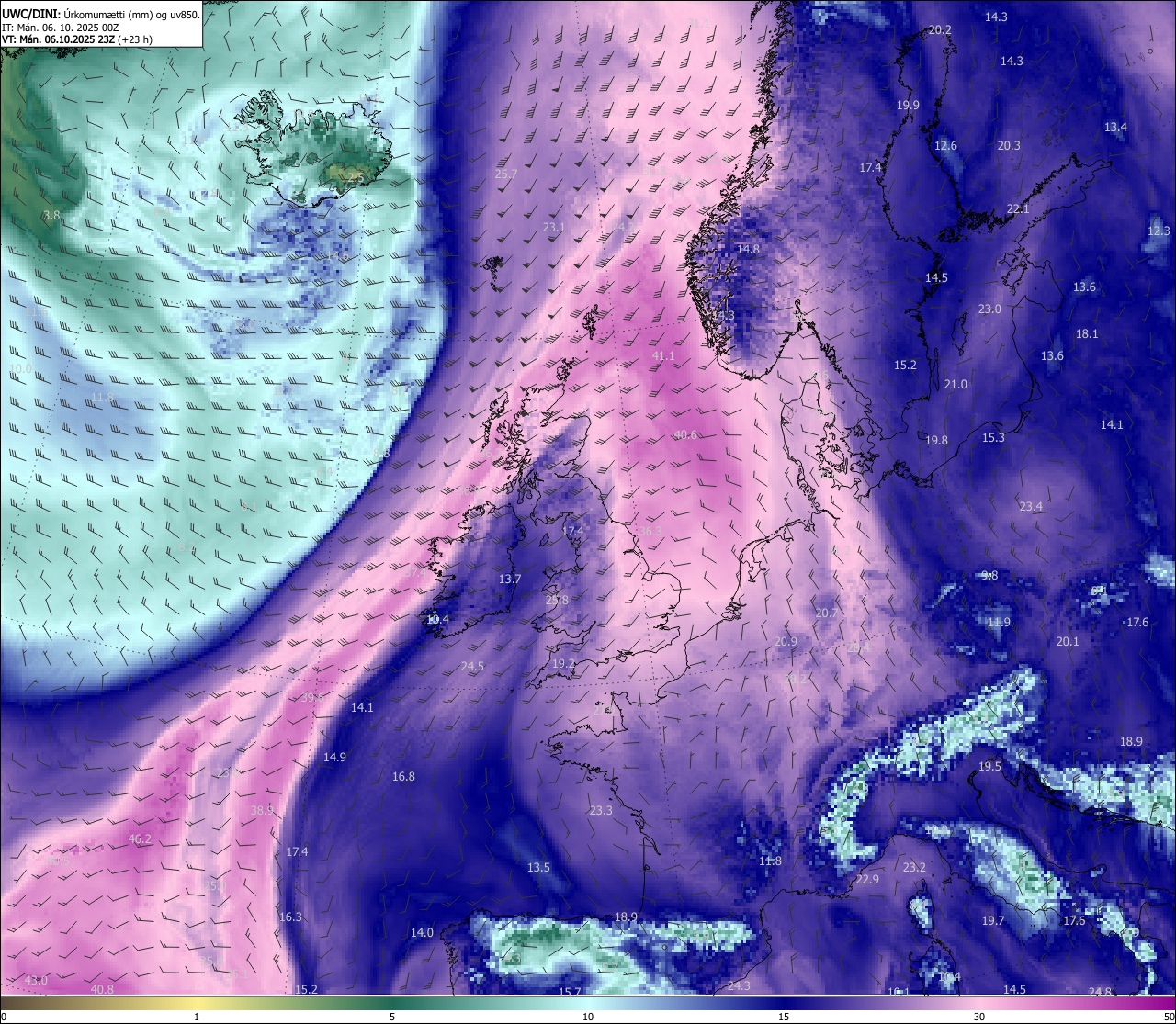Click the 22.9 value label

pos(867,879)
